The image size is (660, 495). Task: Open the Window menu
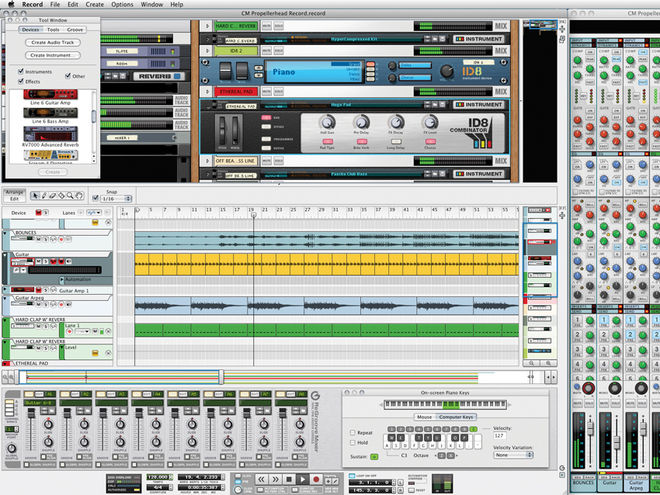click(152, 5)
